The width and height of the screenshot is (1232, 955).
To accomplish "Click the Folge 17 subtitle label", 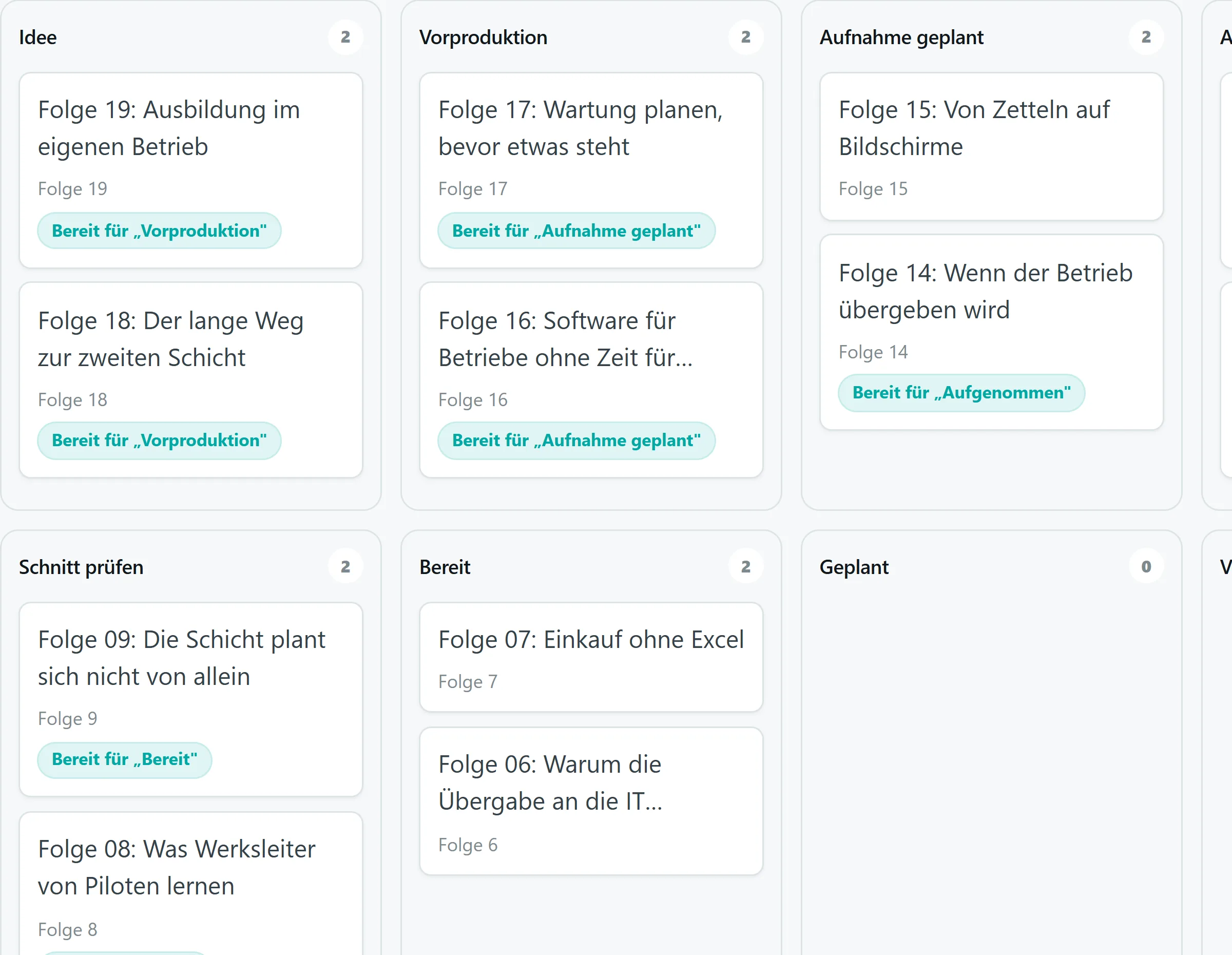I will 473,189.
